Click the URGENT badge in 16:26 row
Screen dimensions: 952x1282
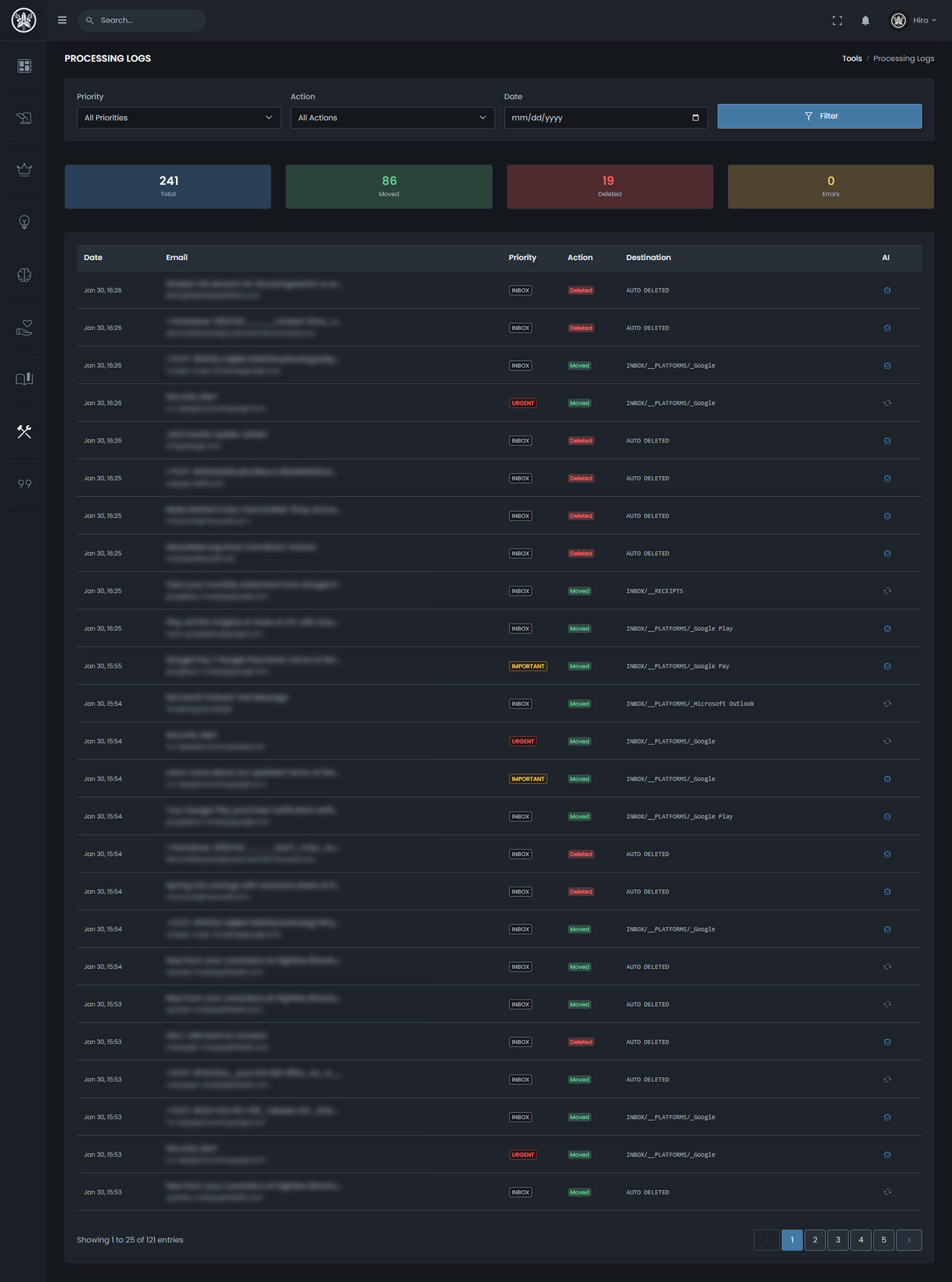pyautogui.click(x=523, y=403)
